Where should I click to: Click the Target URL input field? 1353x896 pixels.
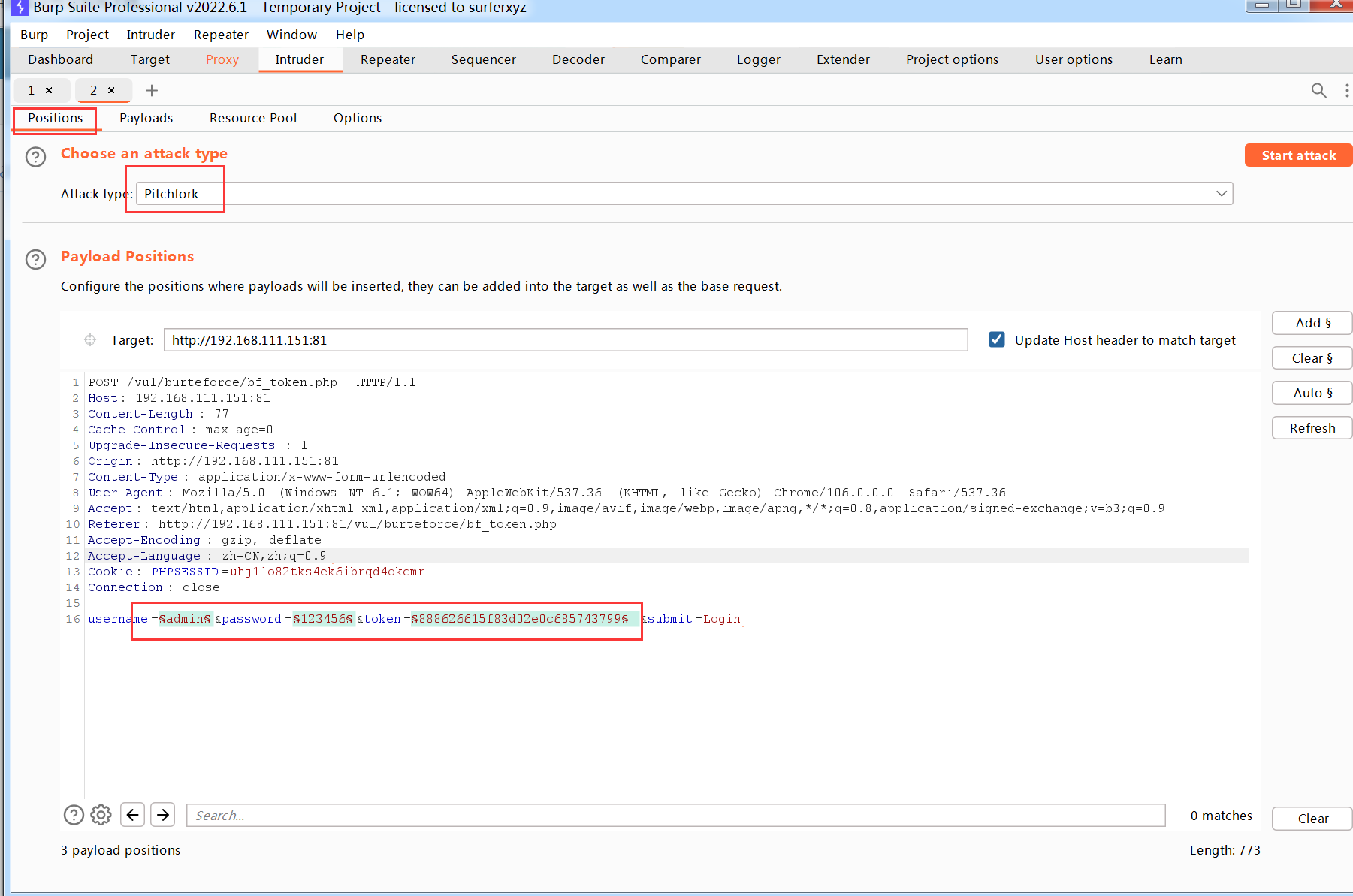pyautogui.click(x=565, y=340)
